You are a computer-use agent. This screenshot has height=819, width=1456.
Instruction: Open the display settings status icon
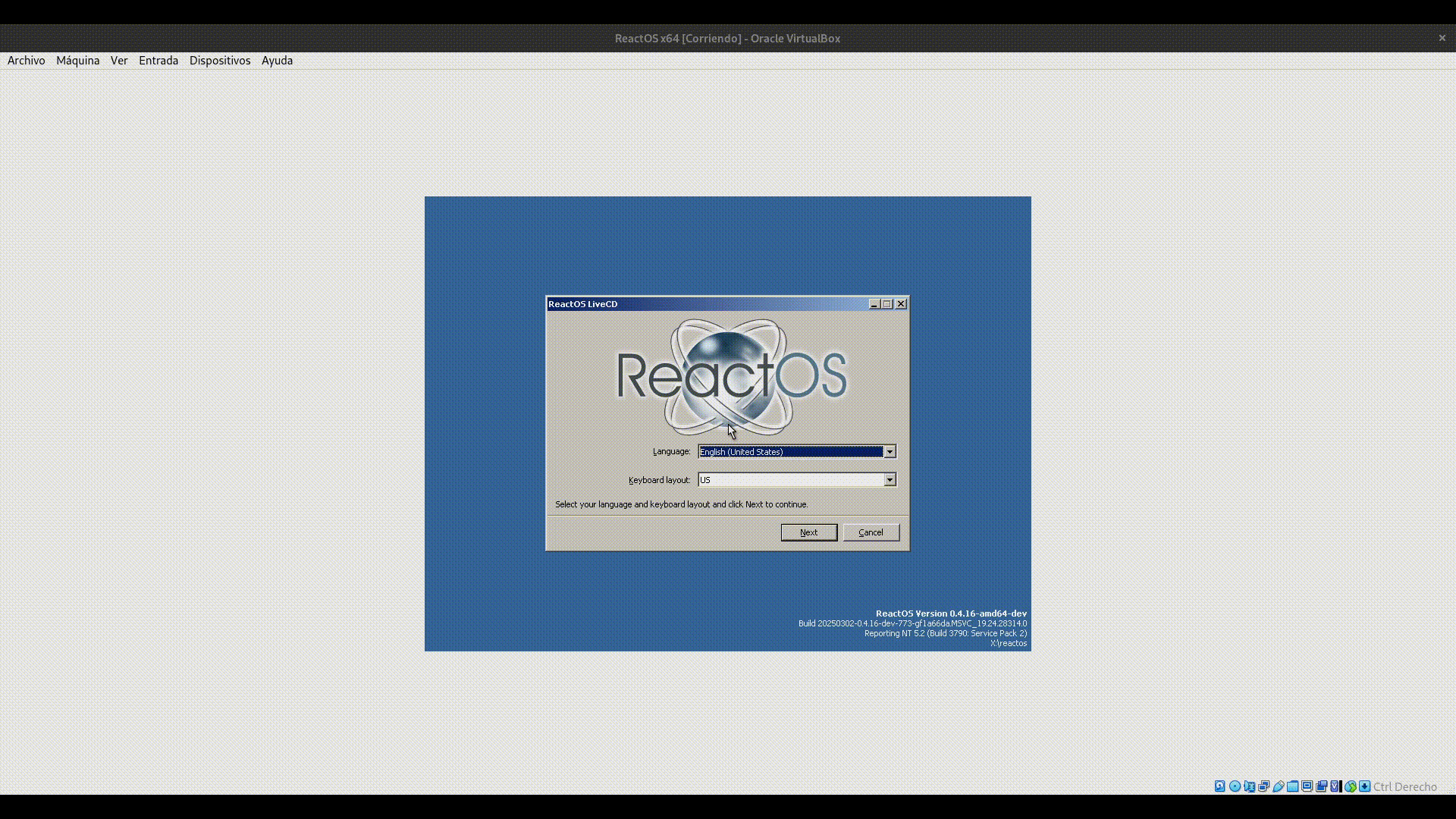point(1307,786)
